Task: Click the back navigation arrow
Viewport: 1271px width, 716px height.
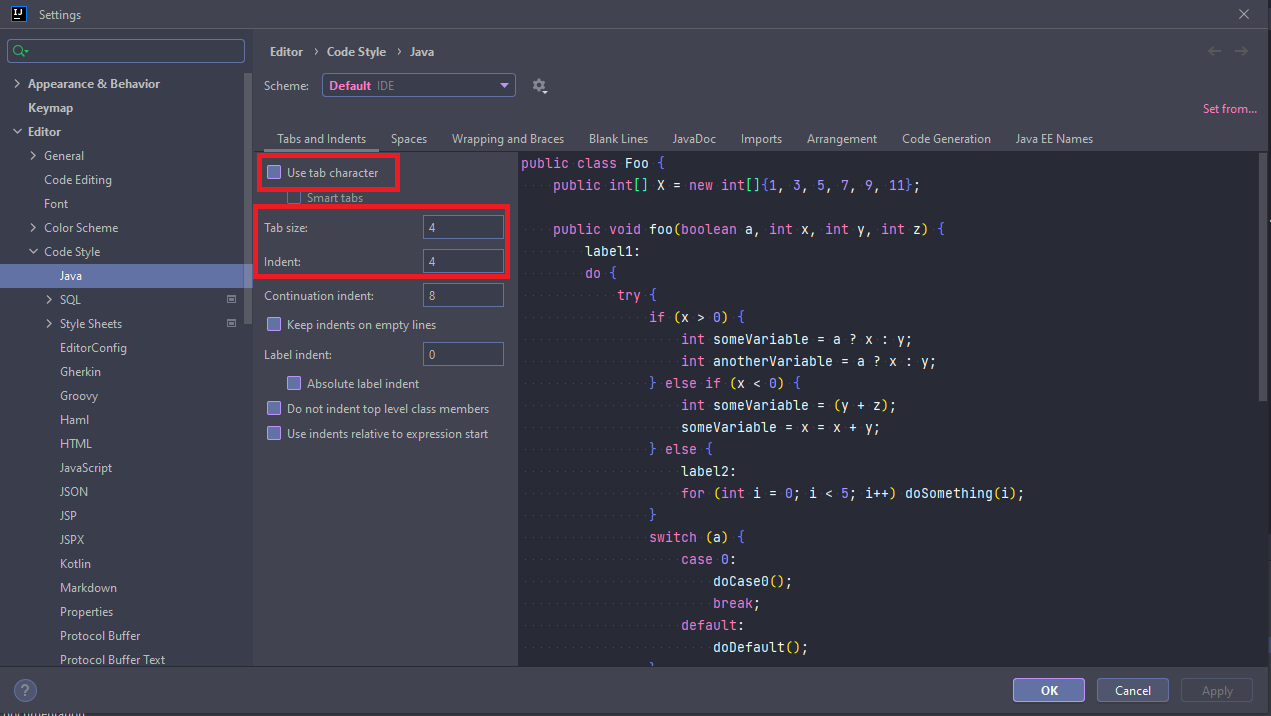Action: (x=1214, y=51)
